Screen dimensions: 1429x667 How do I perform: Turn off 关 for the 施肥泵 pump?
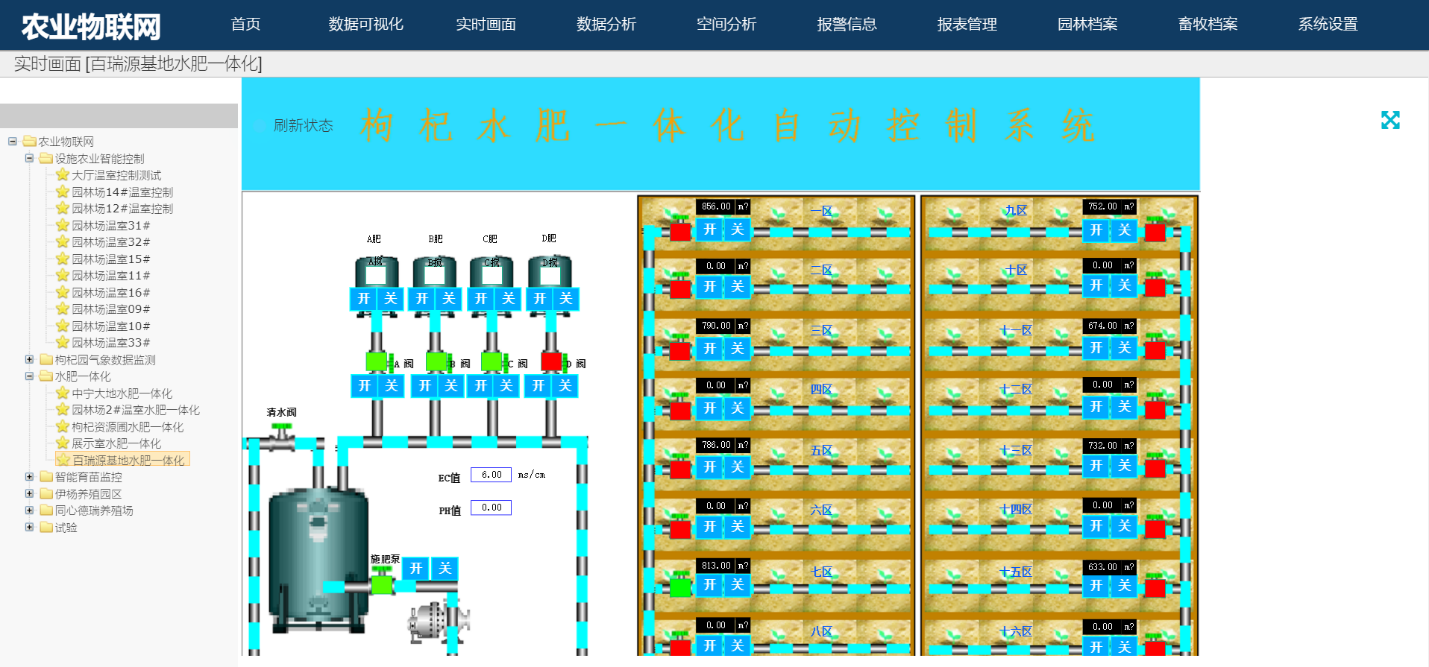(444, 568)
